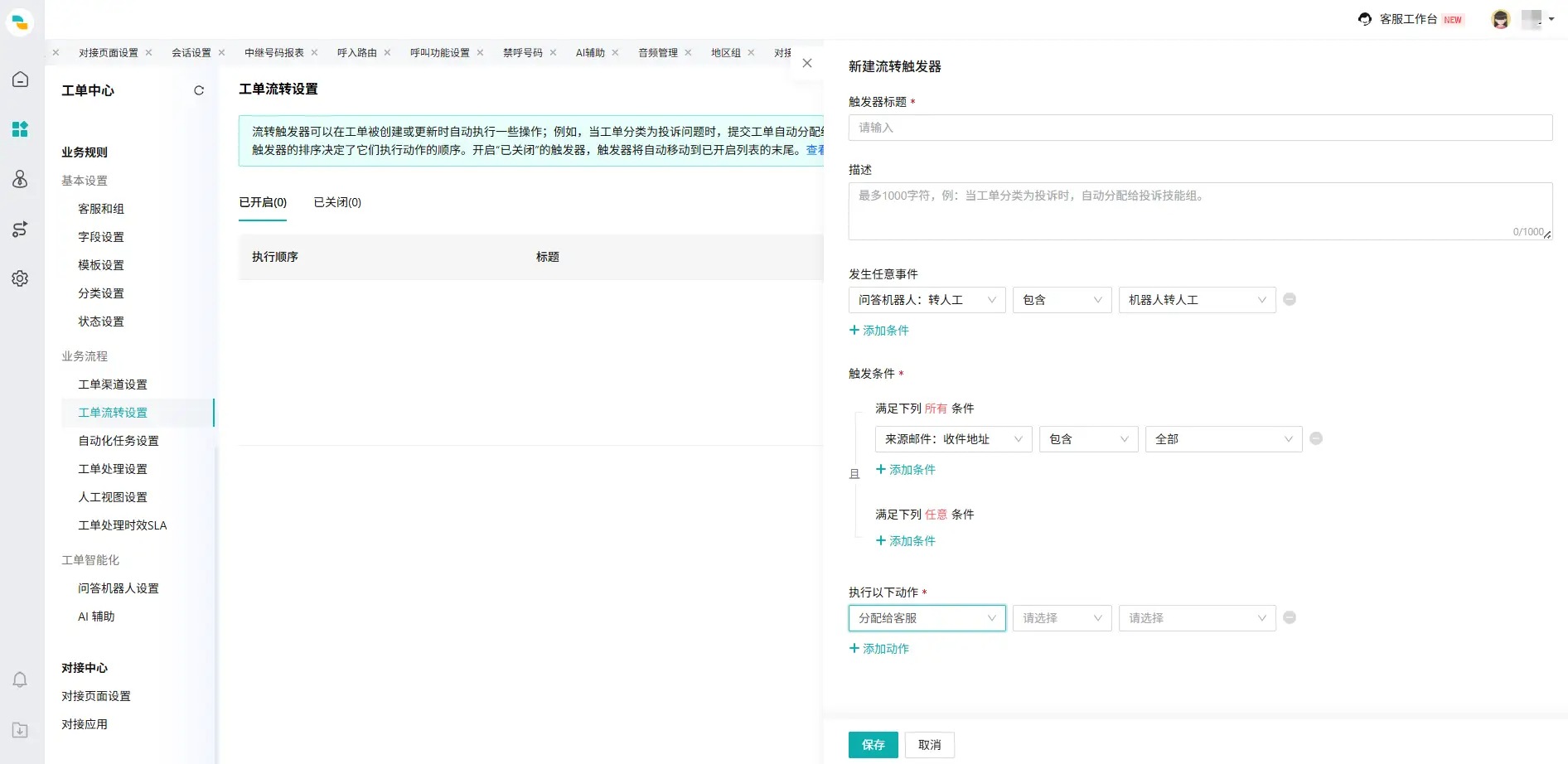The image size is (1568, 764).
Task: Open the user management sidebar icon
Action: (x=20, y=179)
